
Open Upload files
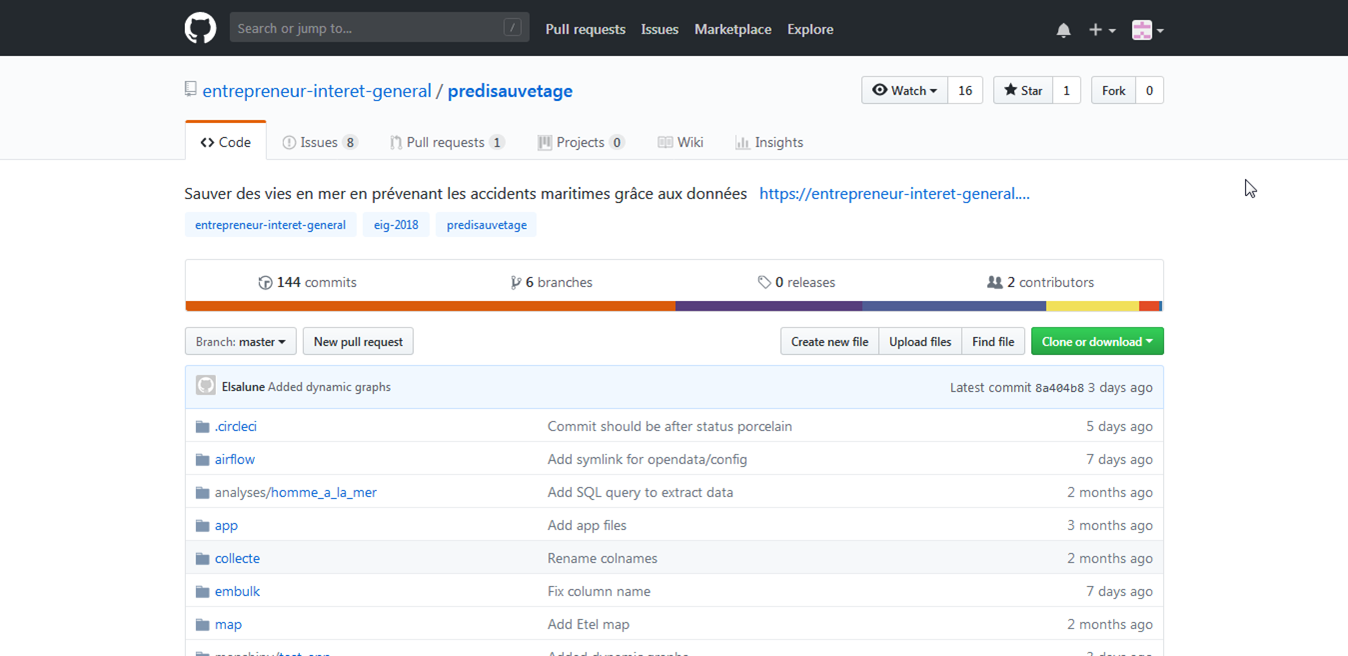[x=920, y=341]
